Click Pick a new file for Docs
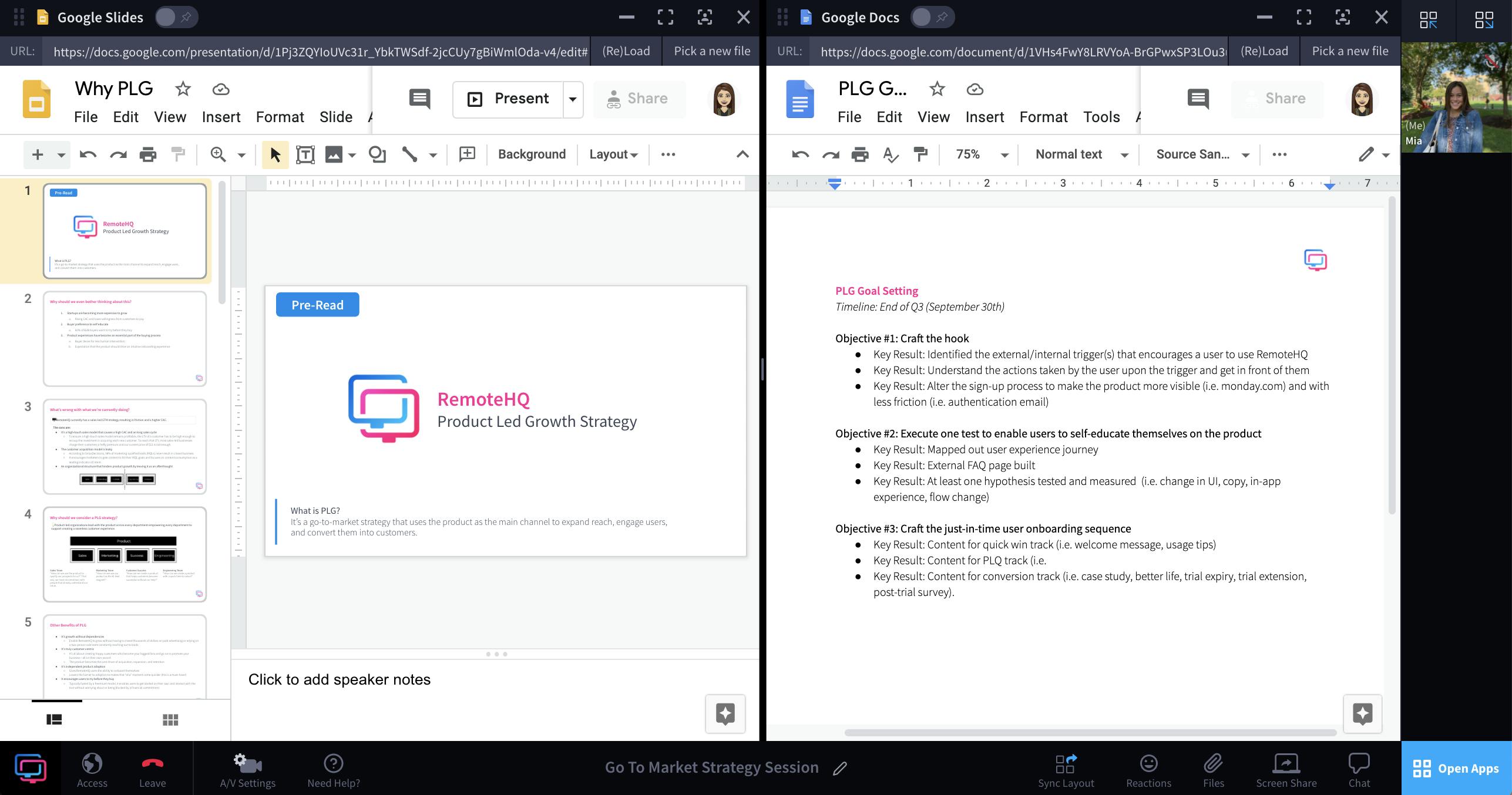This screenshot has height=795, width=1512. pos(1350,51)
